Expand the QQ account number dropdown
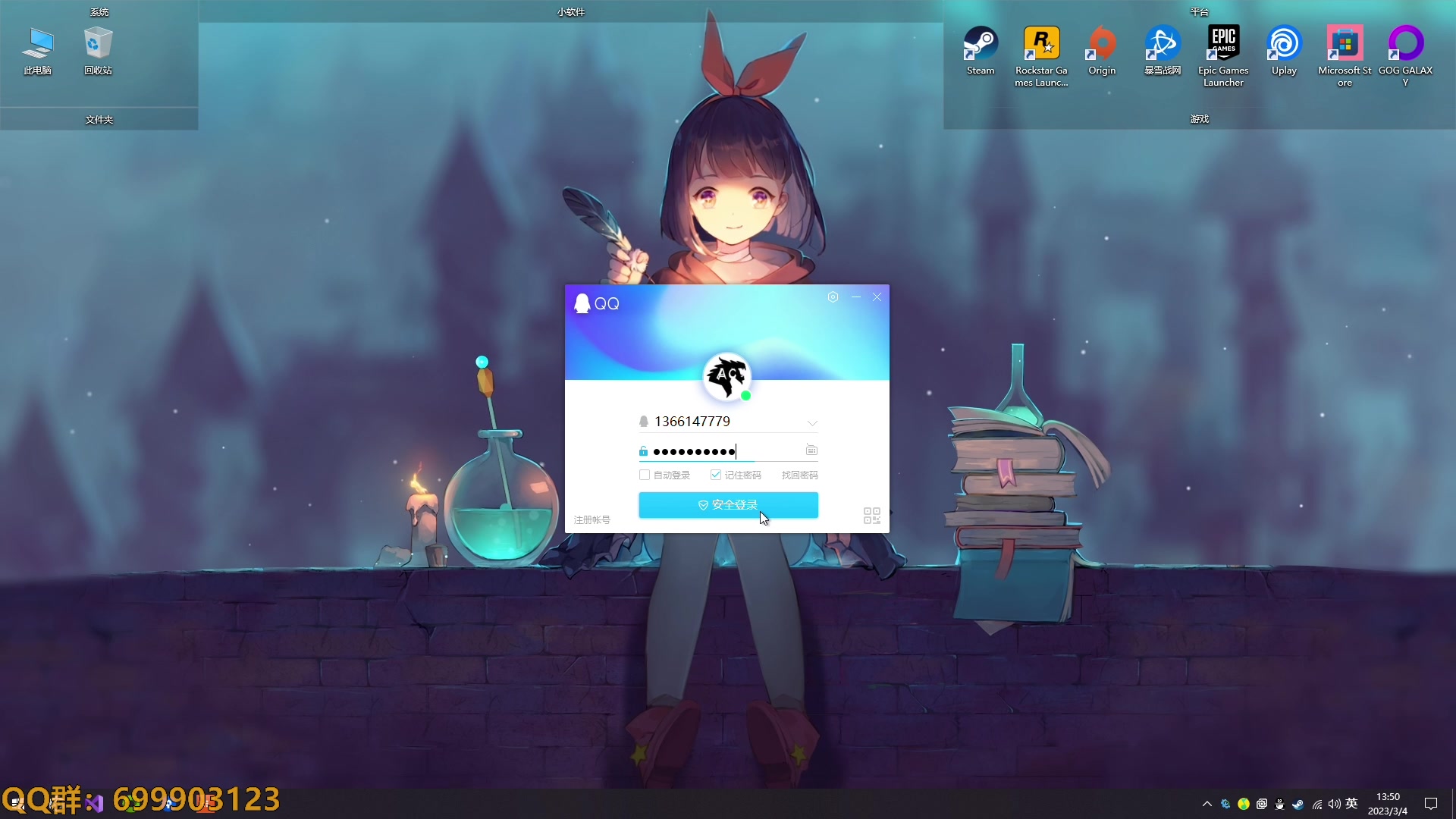Image resolution: width=1456 pixels, height=819 pixels. [811, 422]
